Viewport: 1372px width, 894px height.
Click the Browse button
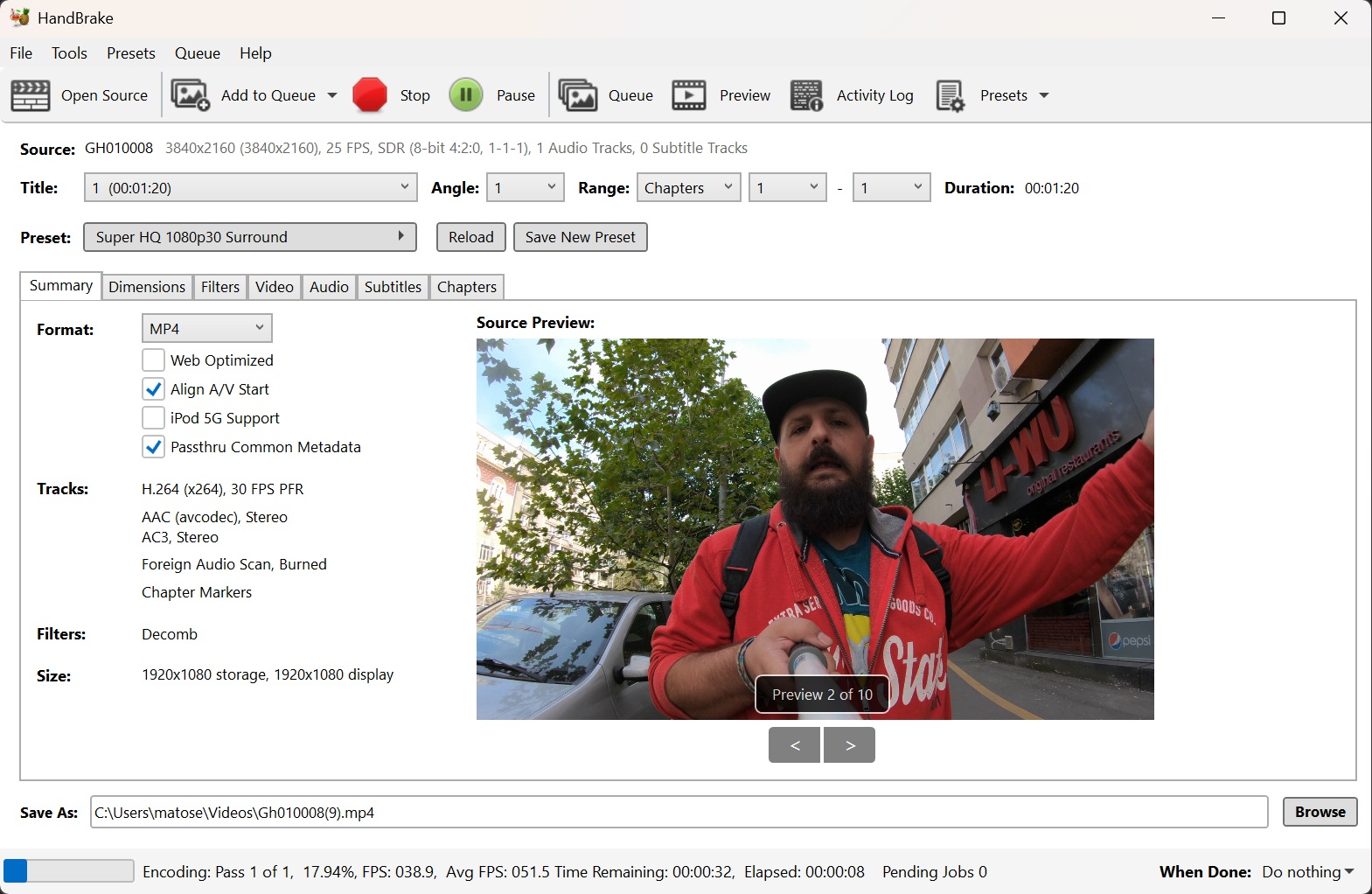coord(1320,812)
